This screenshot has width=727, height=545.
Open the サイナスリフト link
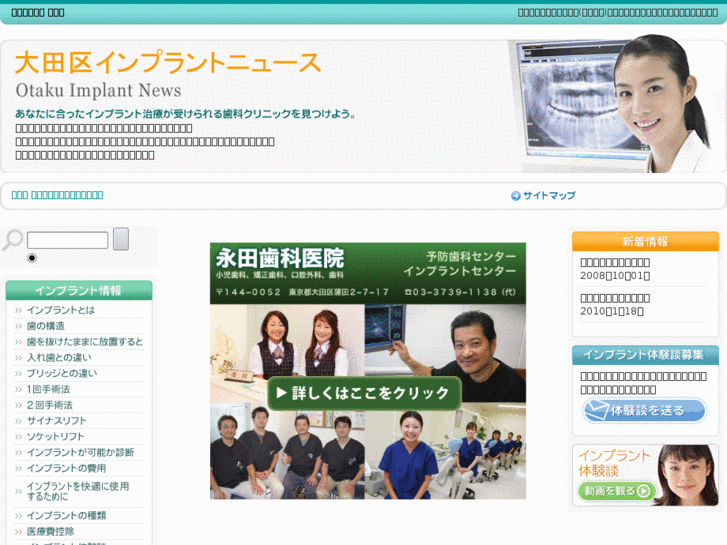pos(57,421)
